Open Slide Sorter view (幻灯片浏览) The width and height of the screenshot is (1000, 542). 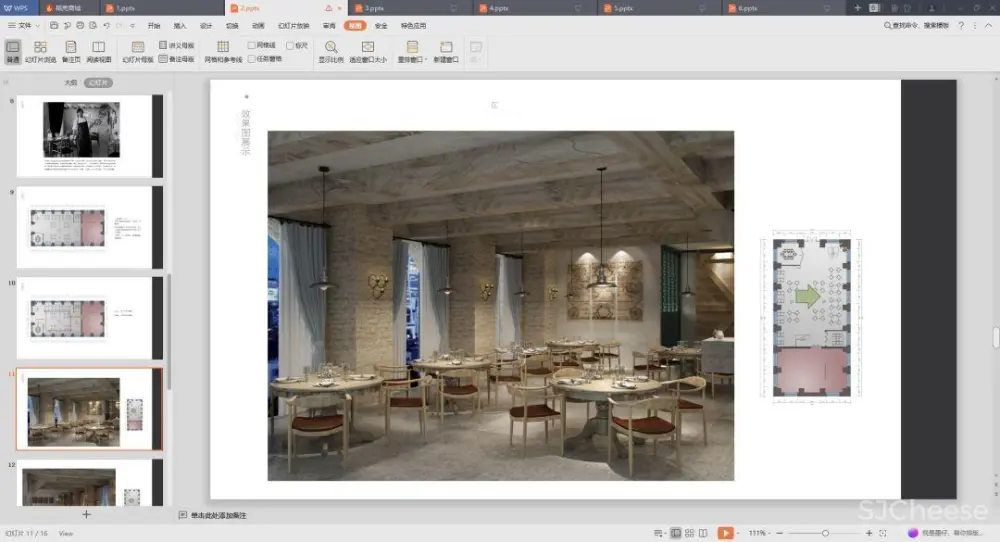click(40, 51)
